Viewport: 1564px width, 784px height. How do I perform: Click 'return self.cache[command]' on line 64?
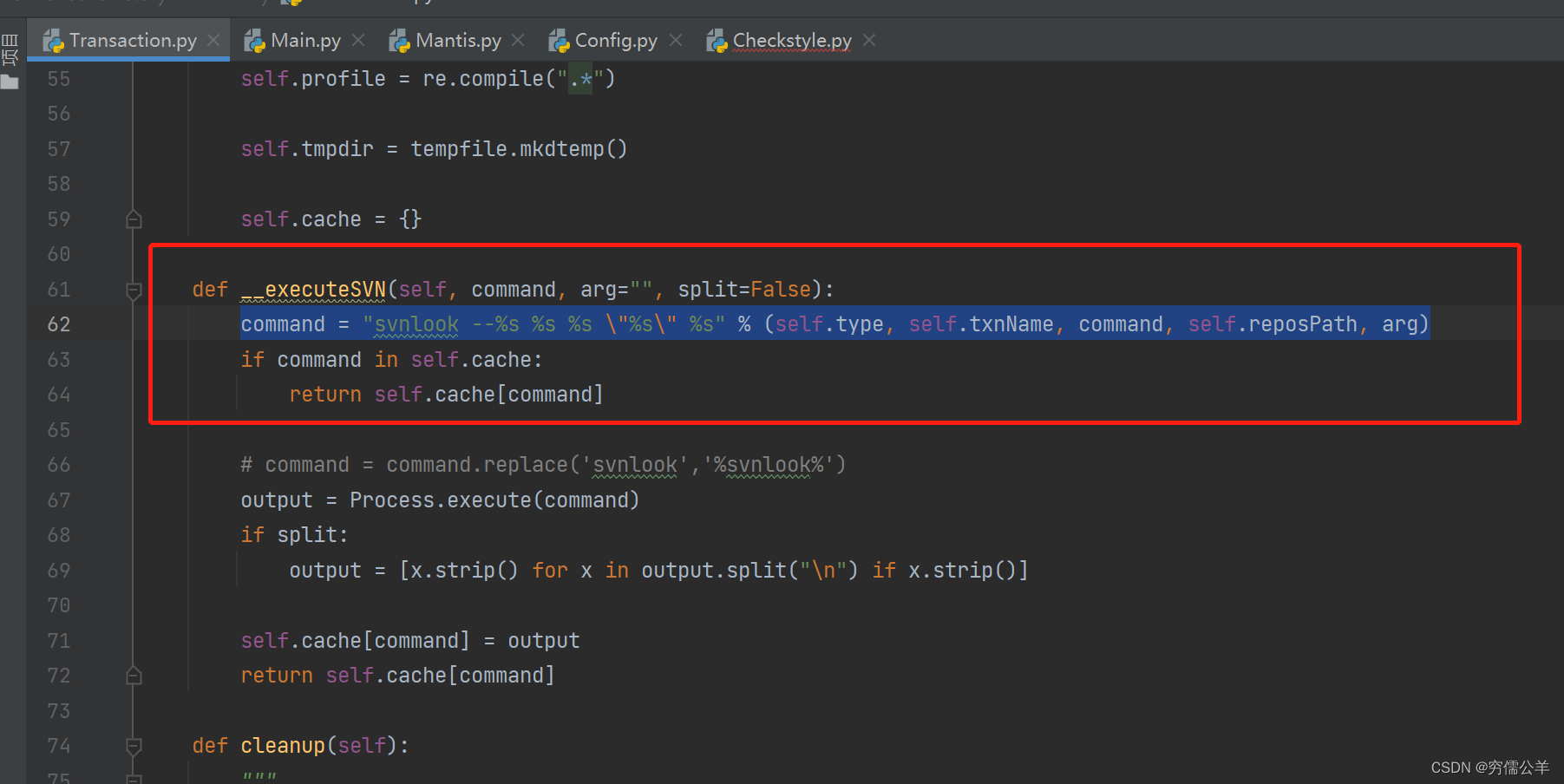[446, 395]
